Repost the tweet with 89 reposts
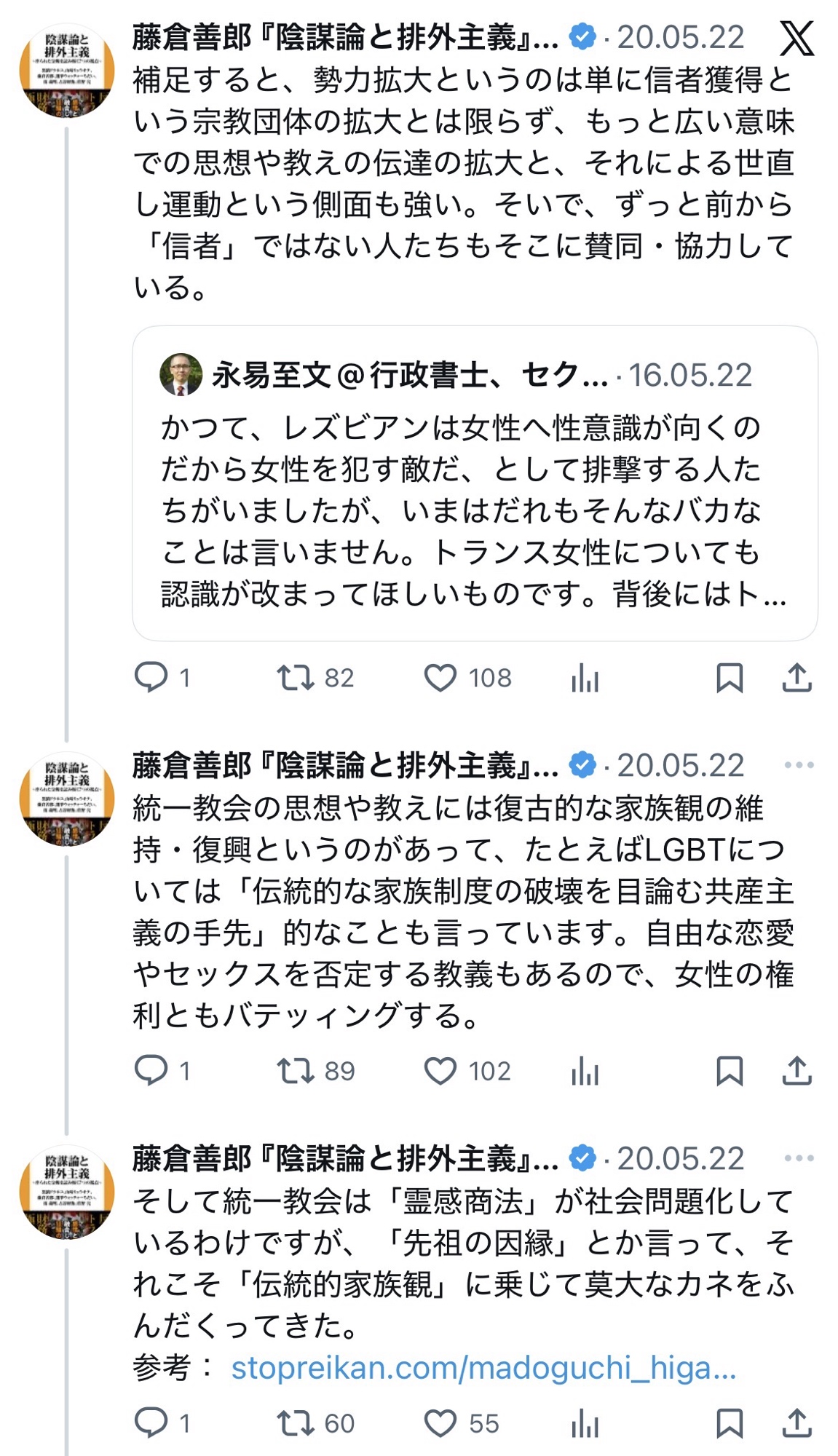 (295, 1071)
